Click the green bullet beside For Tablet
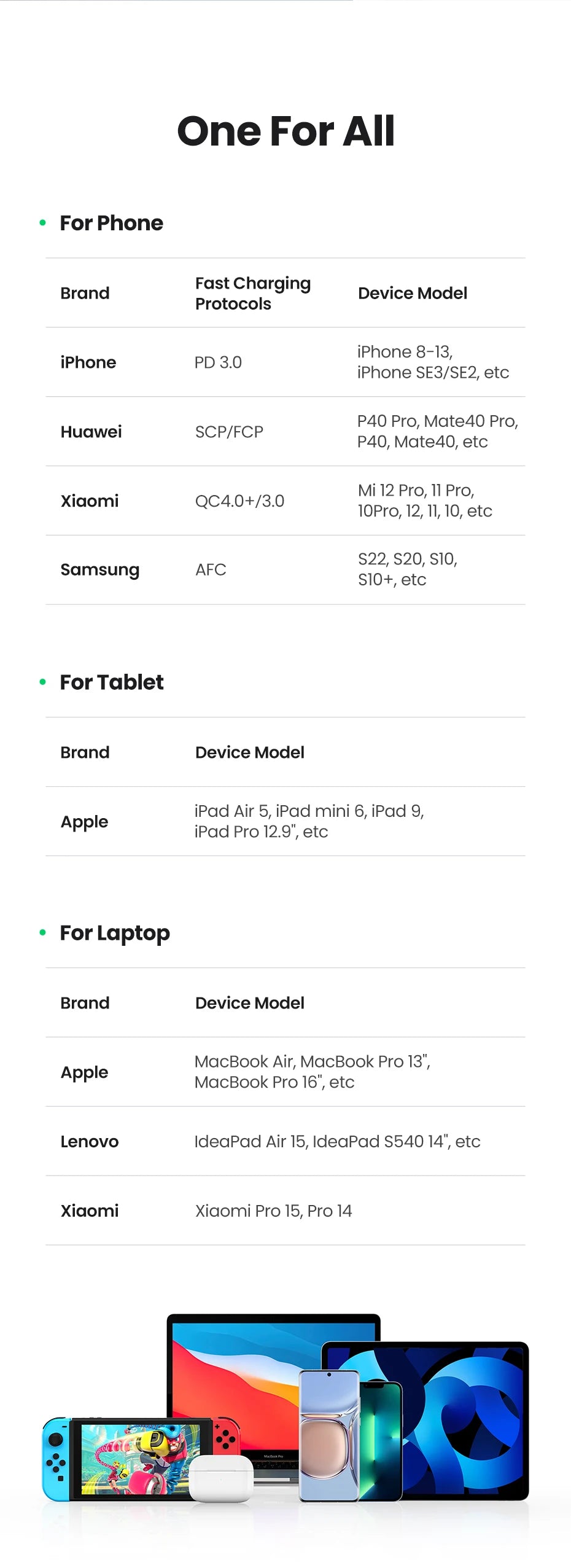The height and width of the screenshot is (1568, 571). (42, 682)
